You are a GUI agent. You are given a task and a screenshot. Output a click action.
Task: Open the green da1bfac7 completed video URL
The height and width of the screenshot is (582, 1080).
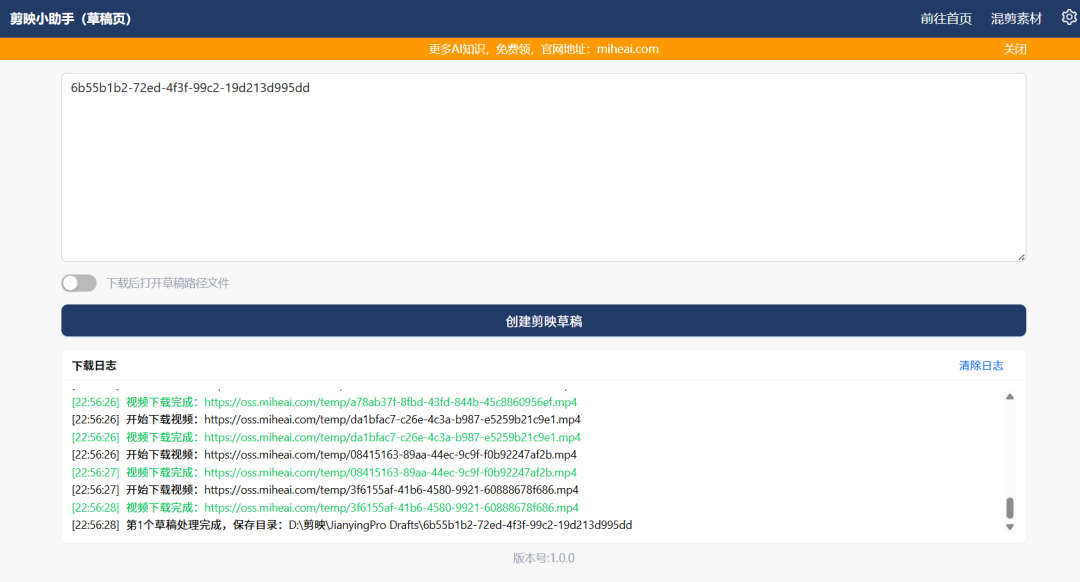click(x=392, y=437)
